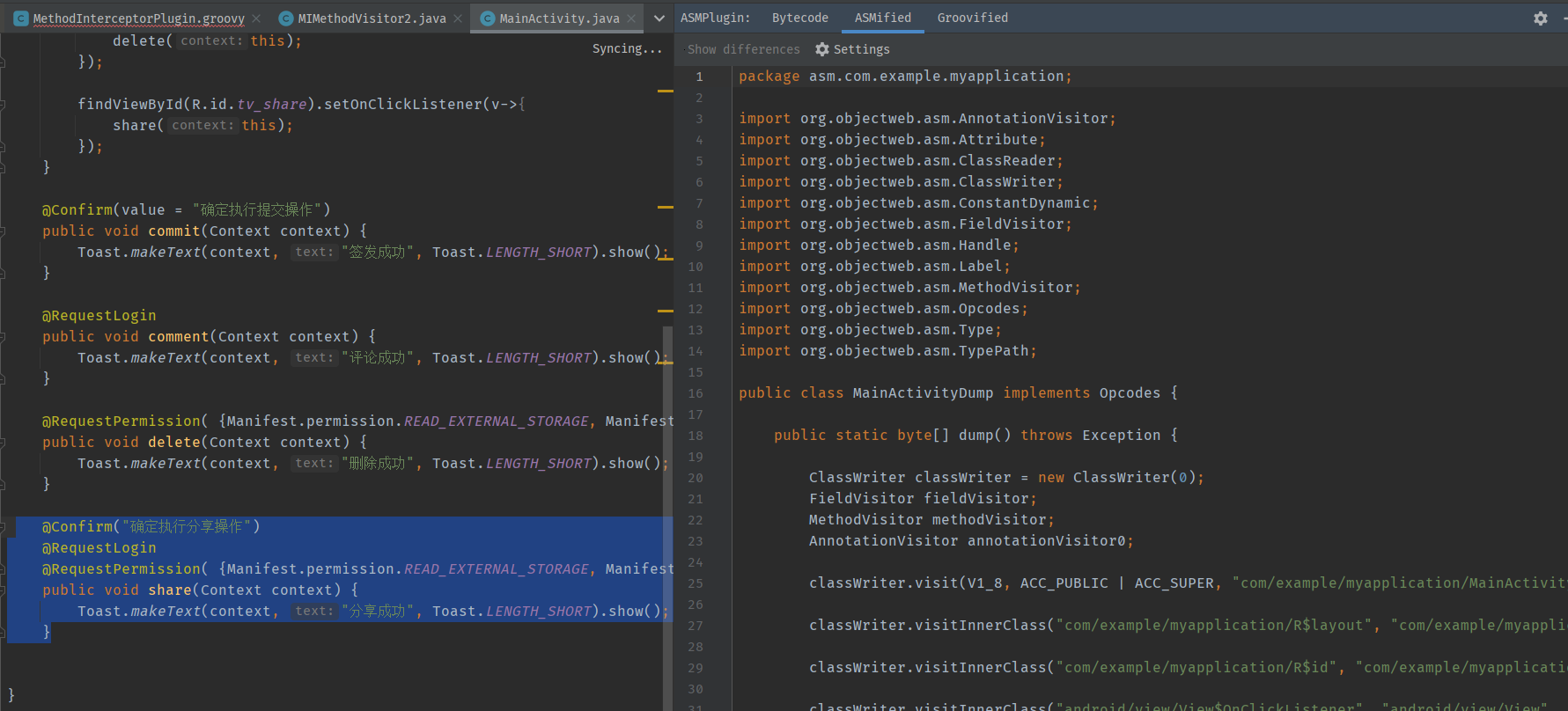Click import org.objectweb.asm.Opcodes line

click(884, 309)
